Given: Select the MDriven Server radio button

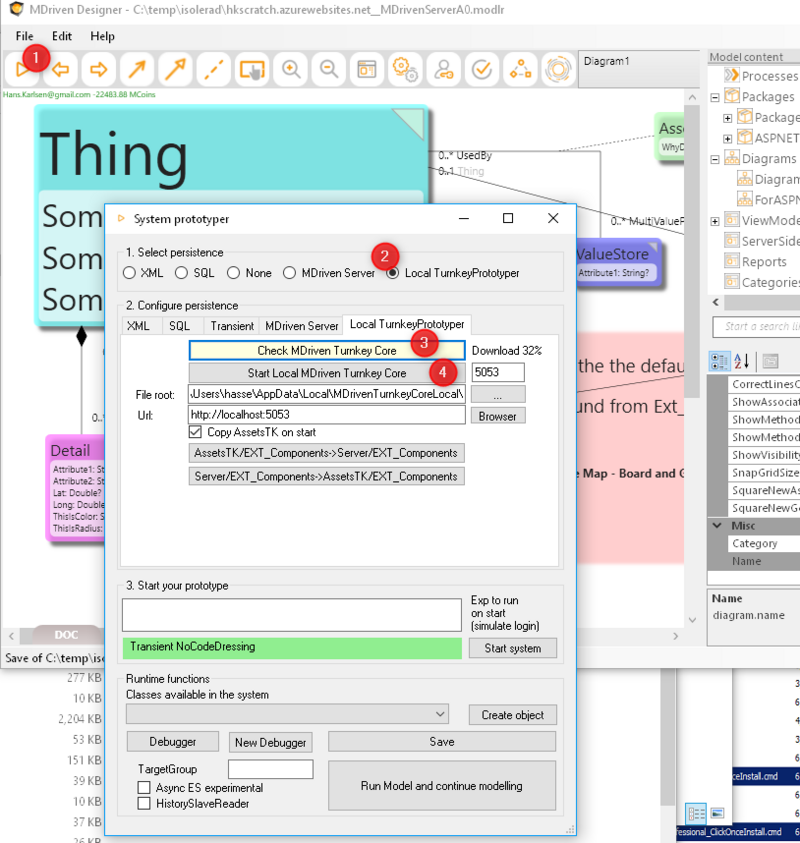Looking at the screenshot, I should coord(289,273).
